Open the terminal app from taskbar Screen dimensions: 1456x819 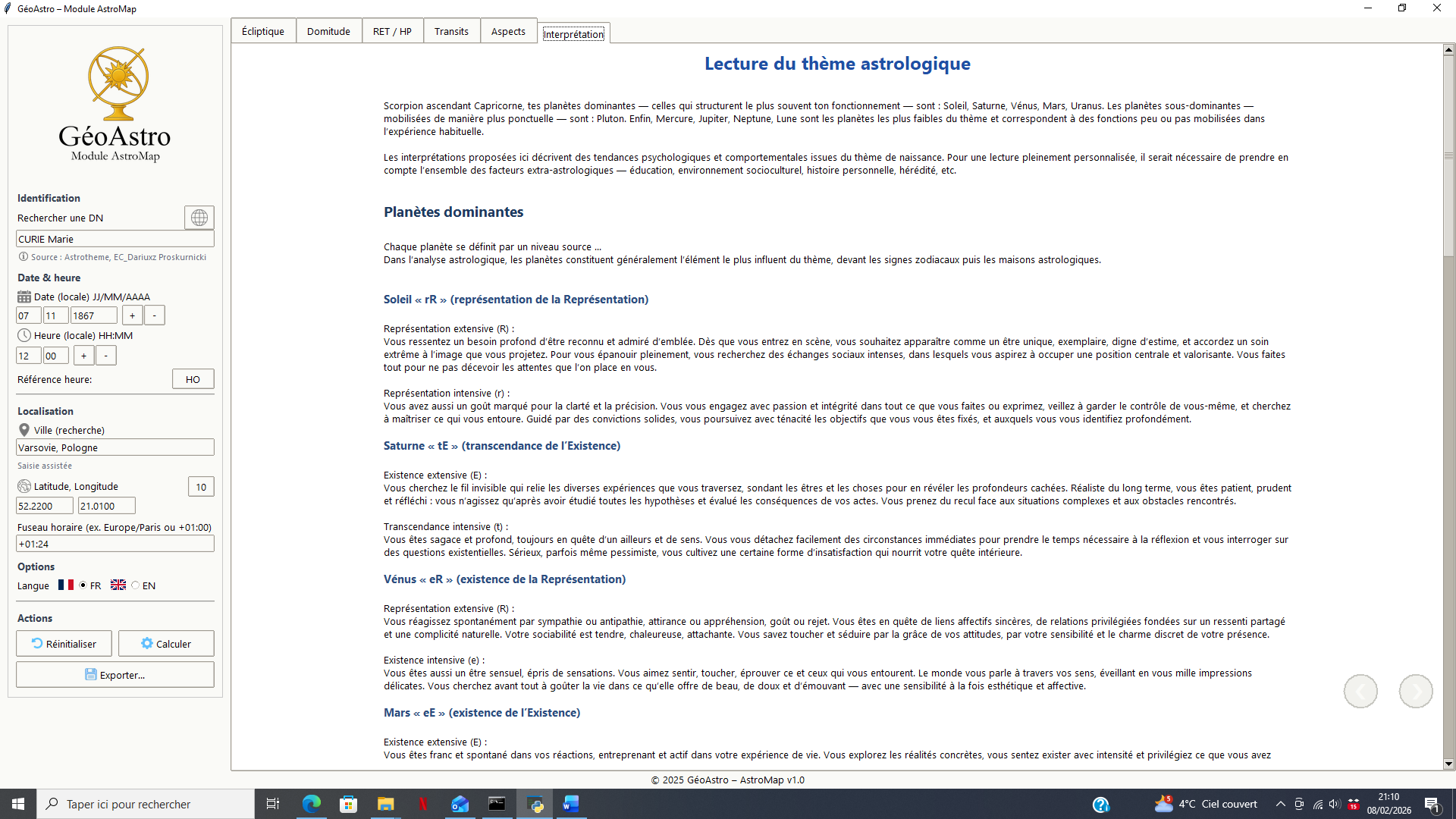click(x=497, y=804)
